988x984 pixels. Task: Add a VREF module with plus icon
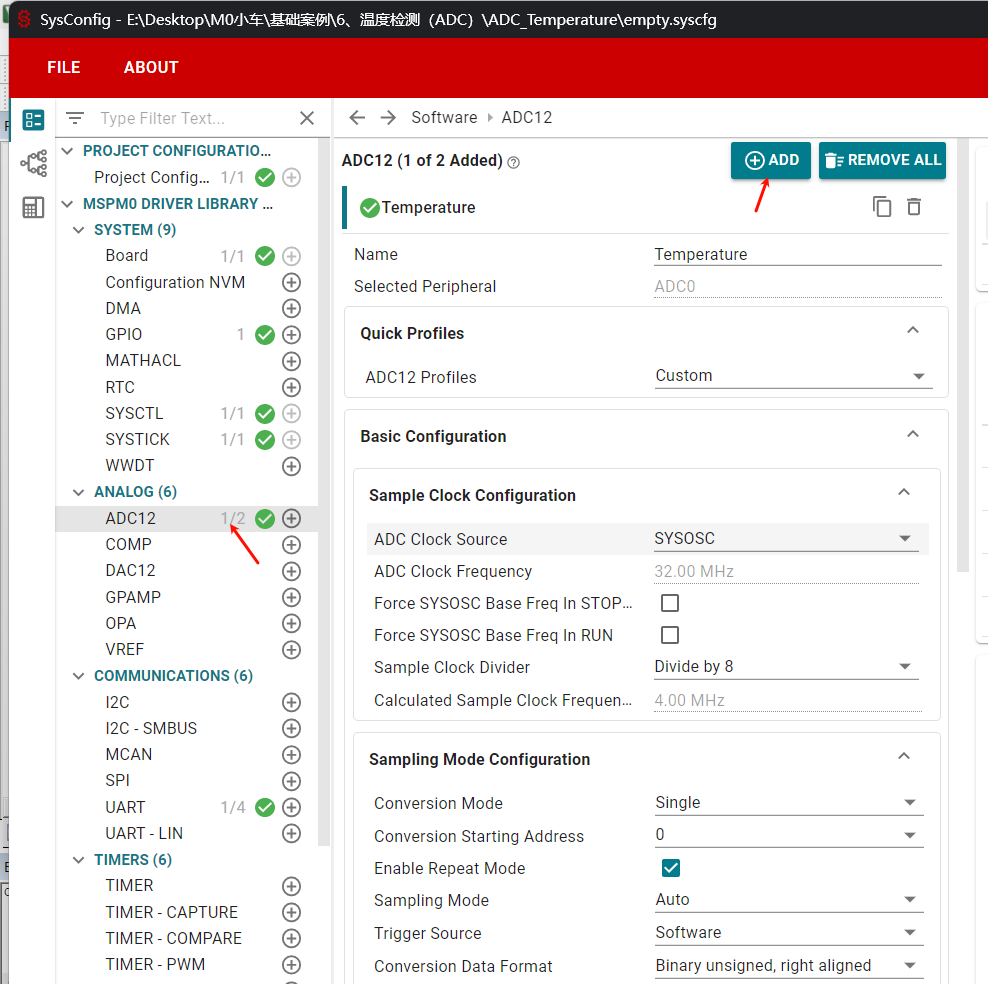(x=291, y=649)
